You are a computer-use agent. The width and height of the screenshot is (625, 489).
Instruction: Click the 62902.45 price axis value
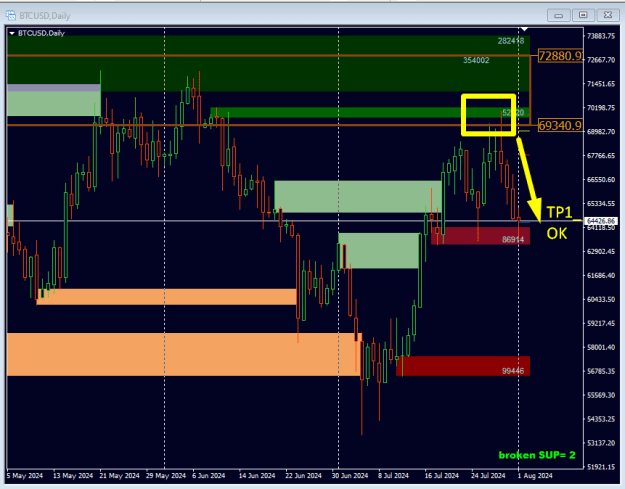point(601,251)
